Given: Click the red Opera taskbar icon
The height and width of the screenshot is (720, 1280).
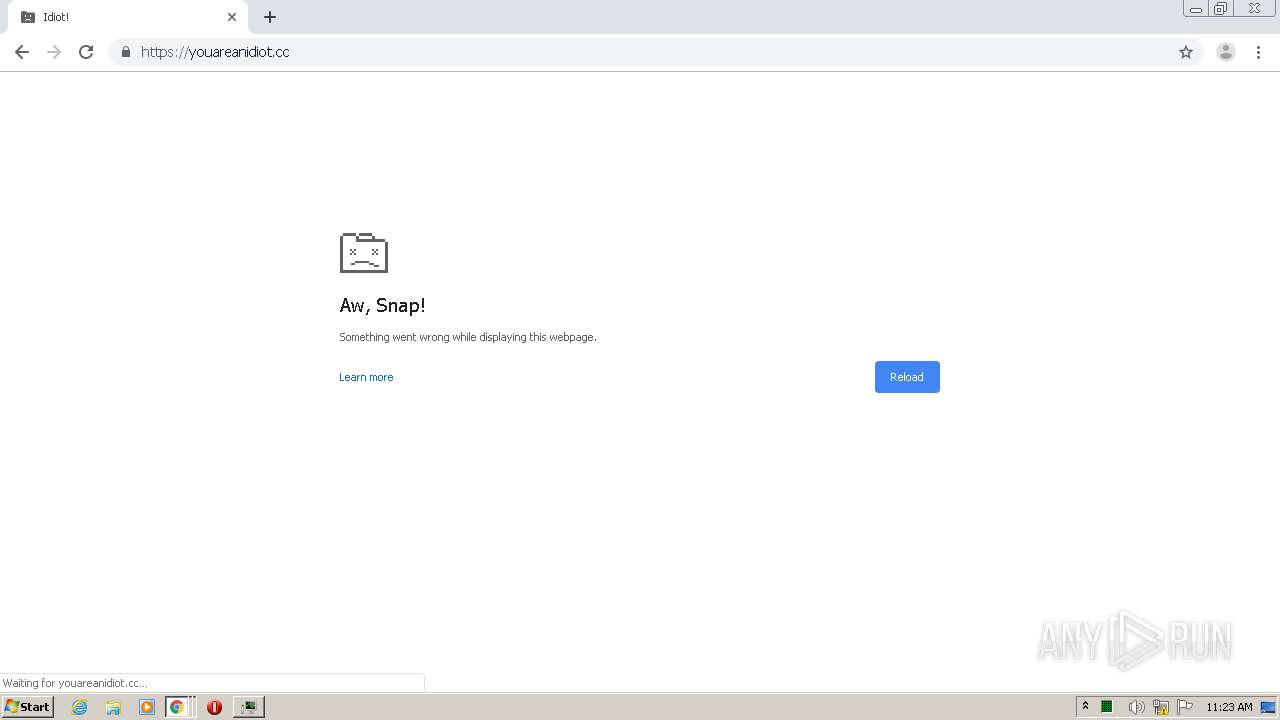Looking at the screenshot, I should [x=214, y=707].
